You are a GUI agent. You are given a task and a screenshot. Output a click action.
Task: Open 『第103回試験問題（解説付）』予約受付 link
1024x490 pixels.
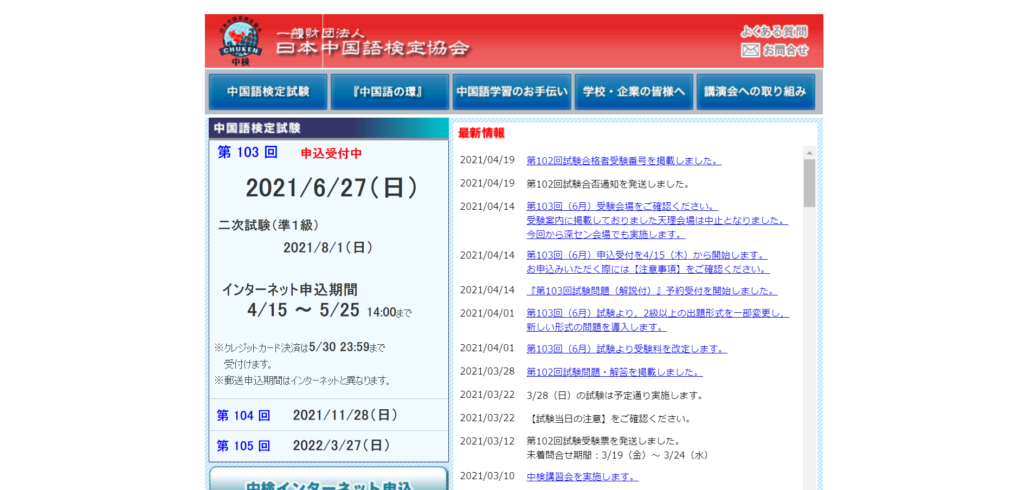coord(652,291)
